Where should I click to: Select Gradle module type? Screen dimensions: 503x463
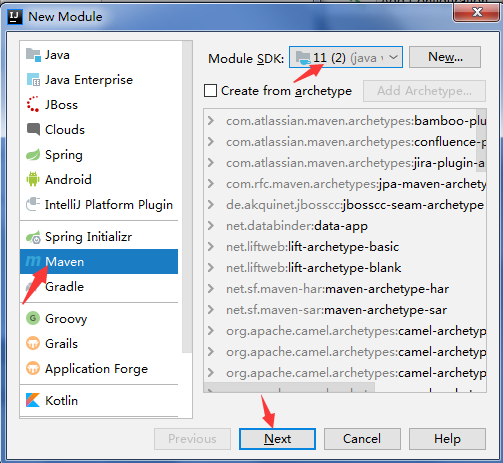[x=99, y=286]
